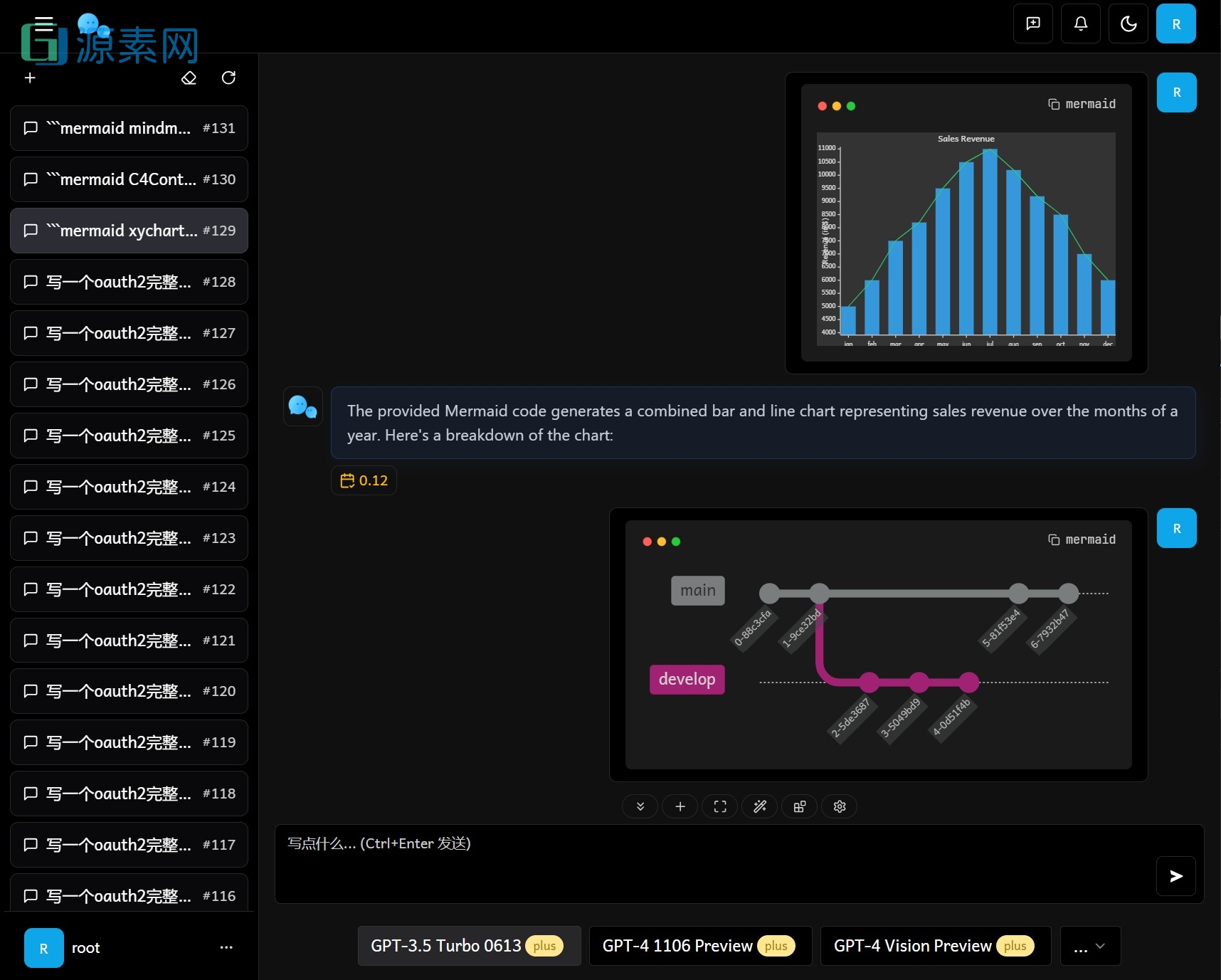Click the fullscreen icon above the input
This screenshot has width=1221, height=980.
(720, 806)
